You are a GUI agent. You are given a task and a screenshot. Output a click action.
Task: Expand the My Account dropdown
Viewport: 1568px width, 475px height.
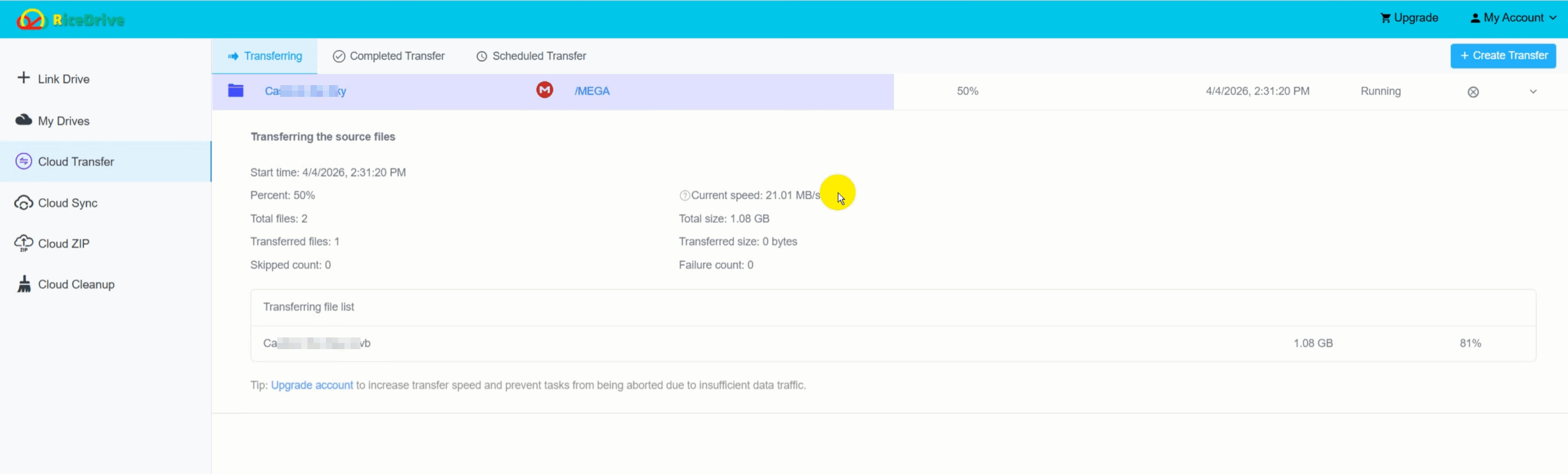click(x=1512, y=18)
